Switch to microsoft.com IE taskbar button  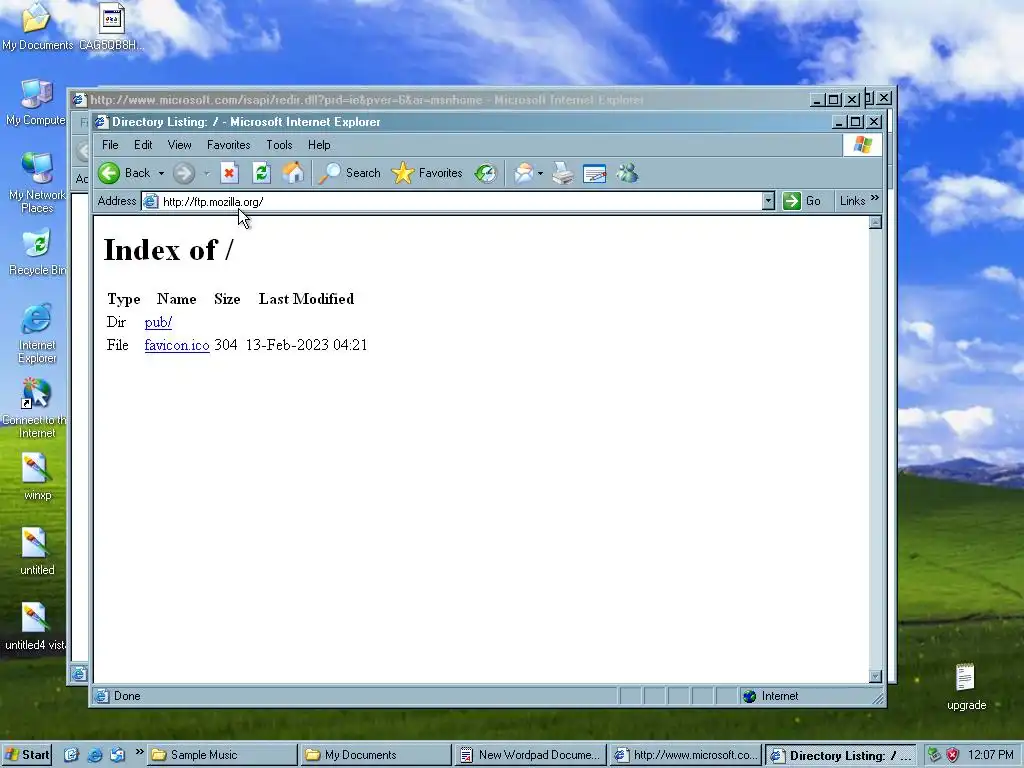tap(685, 755)
